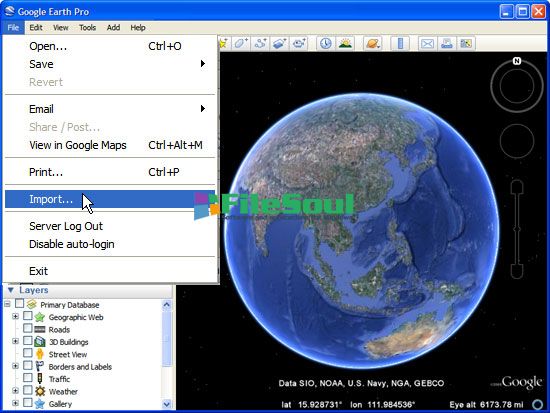550x413 pixels.
Task: Click the Street View pegman icon
Action: tap(40, 354)
